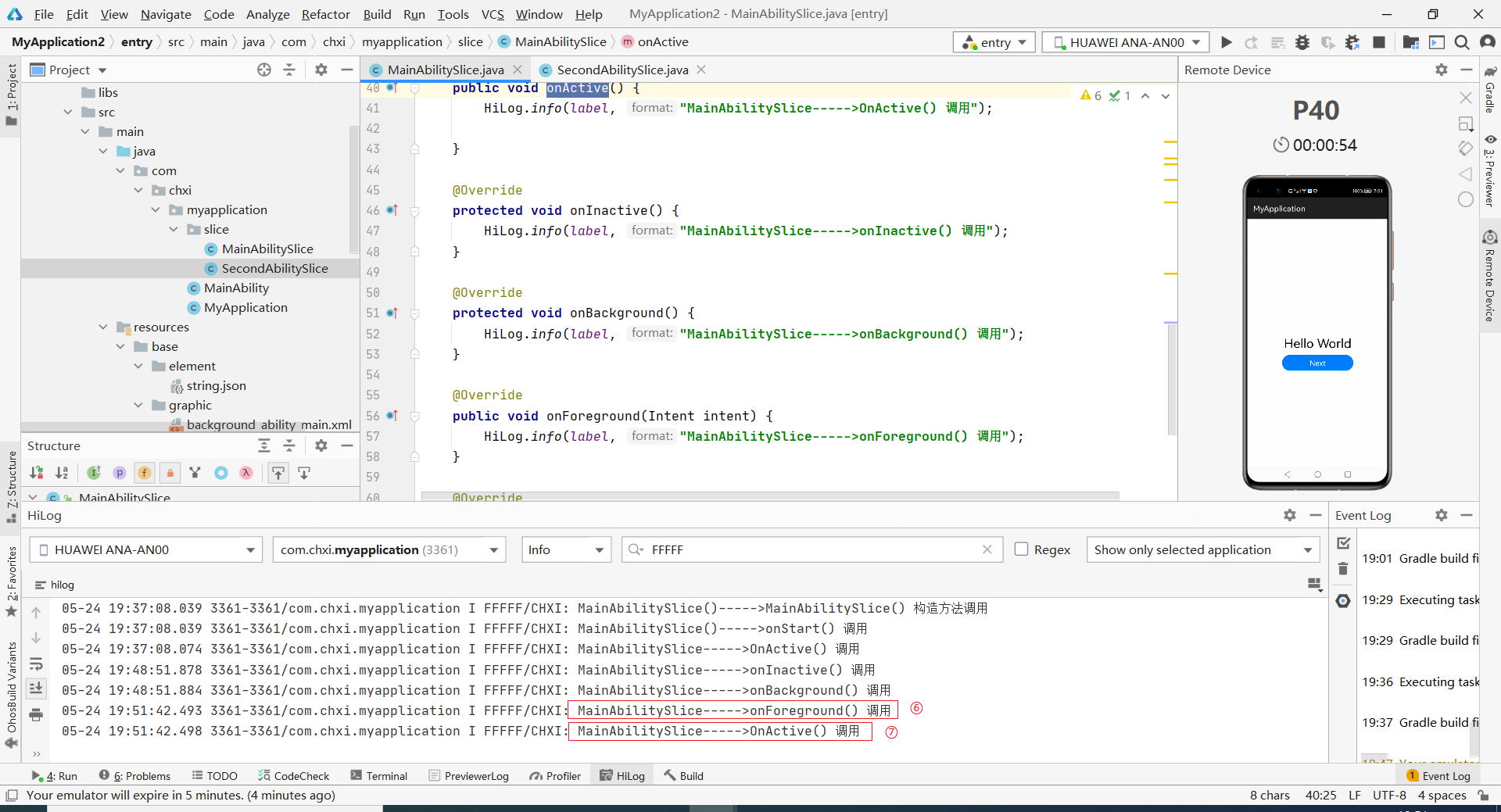This screenshot has height=812, width=1501.
Task: Run the entry configuration with play button
Action: pyautogui.click(x=1227, y=42)
